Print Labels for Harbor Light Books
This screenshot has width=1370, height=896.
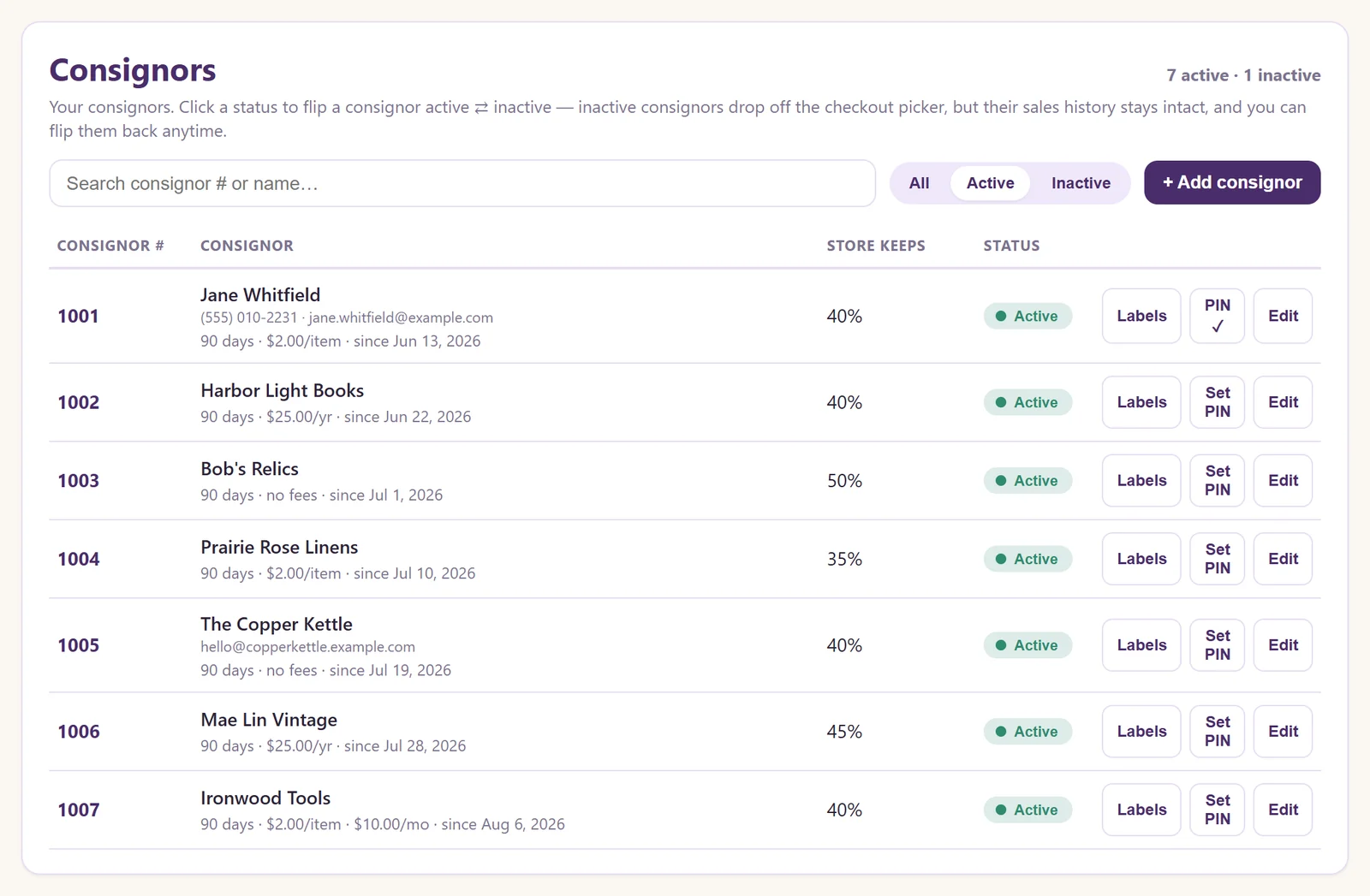point(1141,402)
